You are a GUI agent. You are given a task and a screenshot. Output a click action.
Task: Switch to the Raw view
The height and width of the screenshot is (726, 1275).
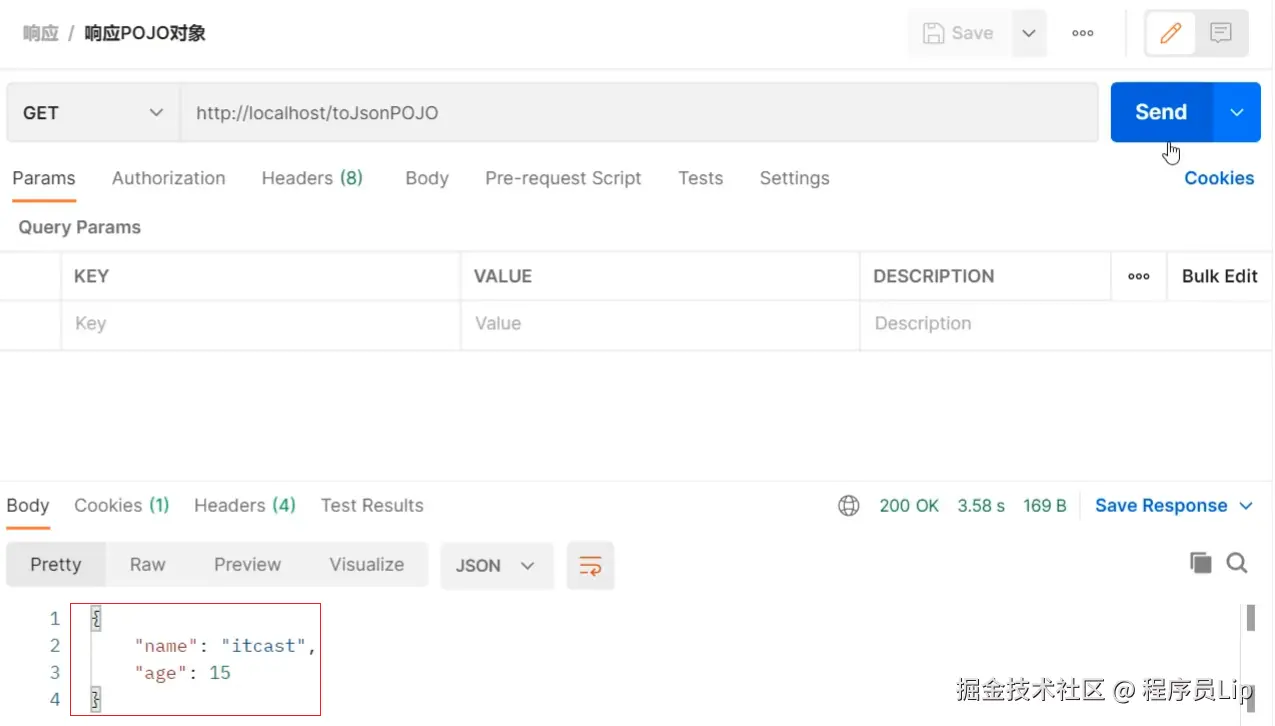147,565
